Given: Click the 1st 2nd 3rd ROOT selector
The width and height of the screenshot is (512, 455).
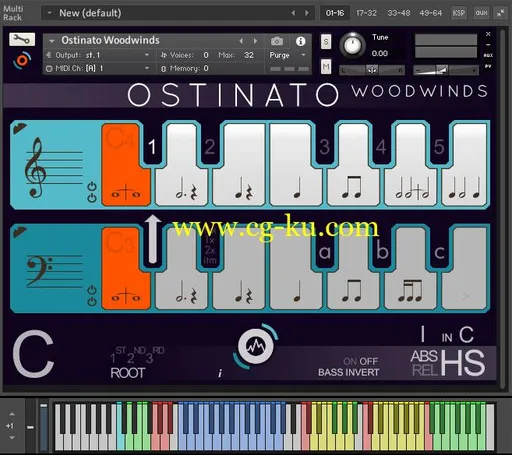Looking at the screenshot, I should tap(137, 363).
